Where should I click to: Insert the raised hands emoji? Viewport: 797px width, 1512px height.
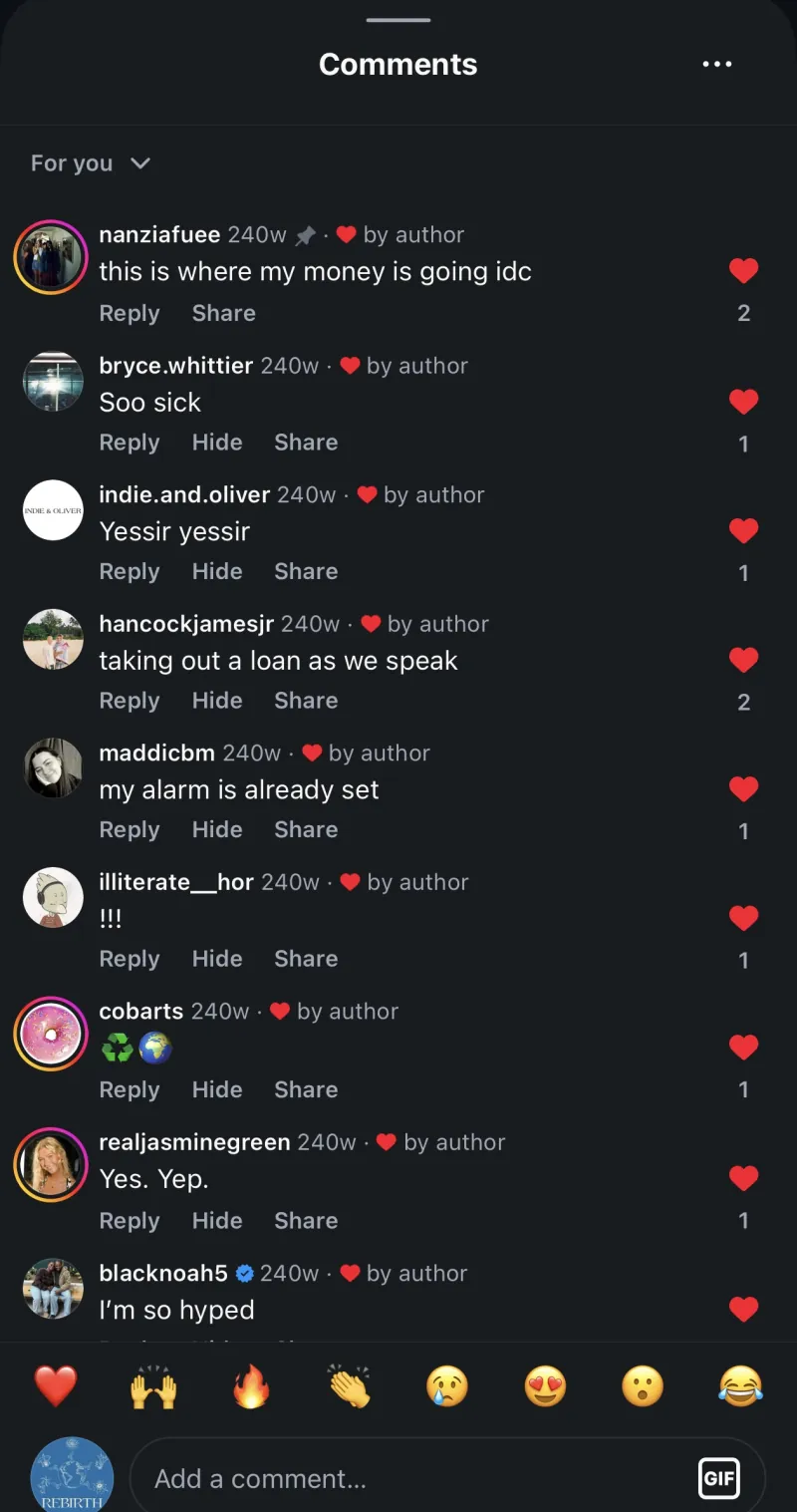(x=153, y=1386)
